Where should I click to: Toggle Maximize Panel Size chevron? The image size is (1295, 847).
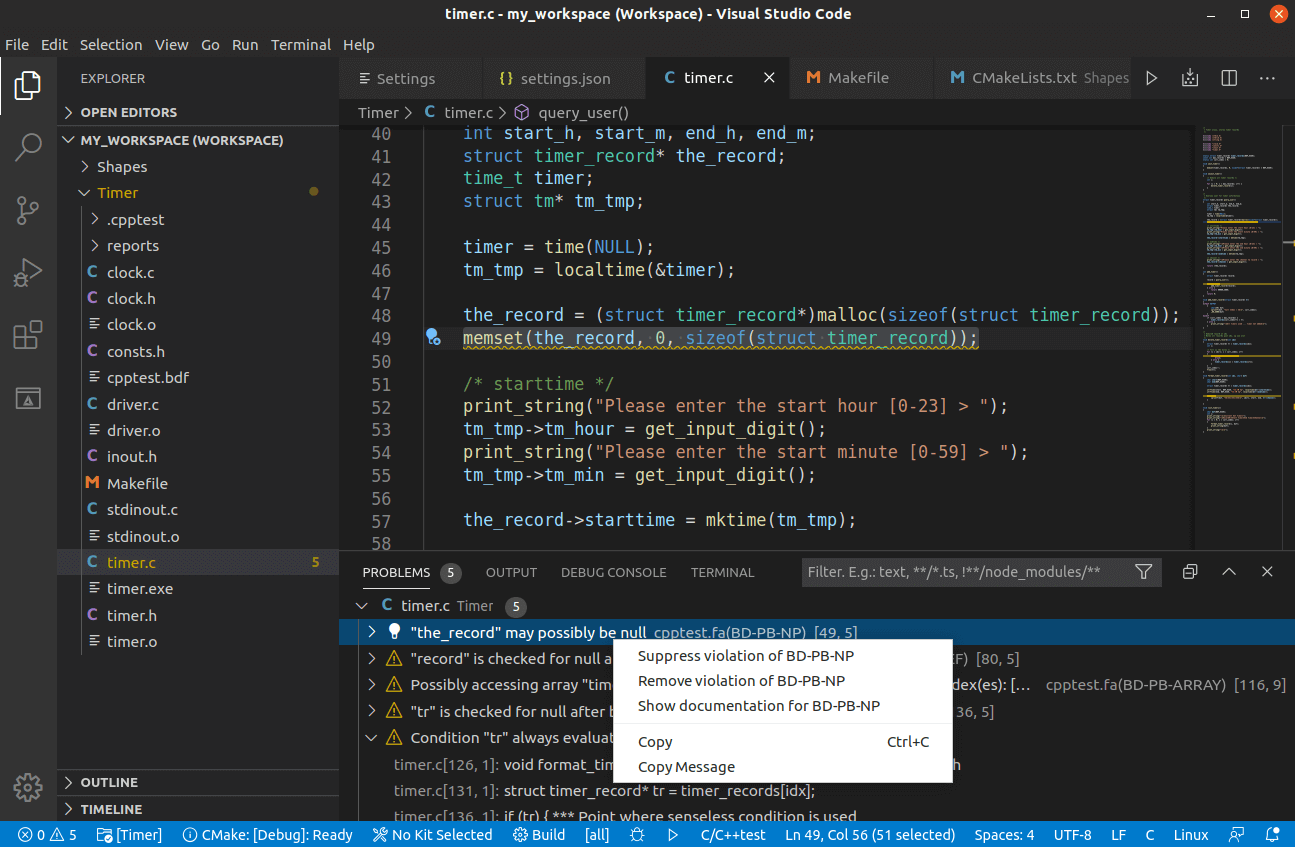coord(1228,571)
